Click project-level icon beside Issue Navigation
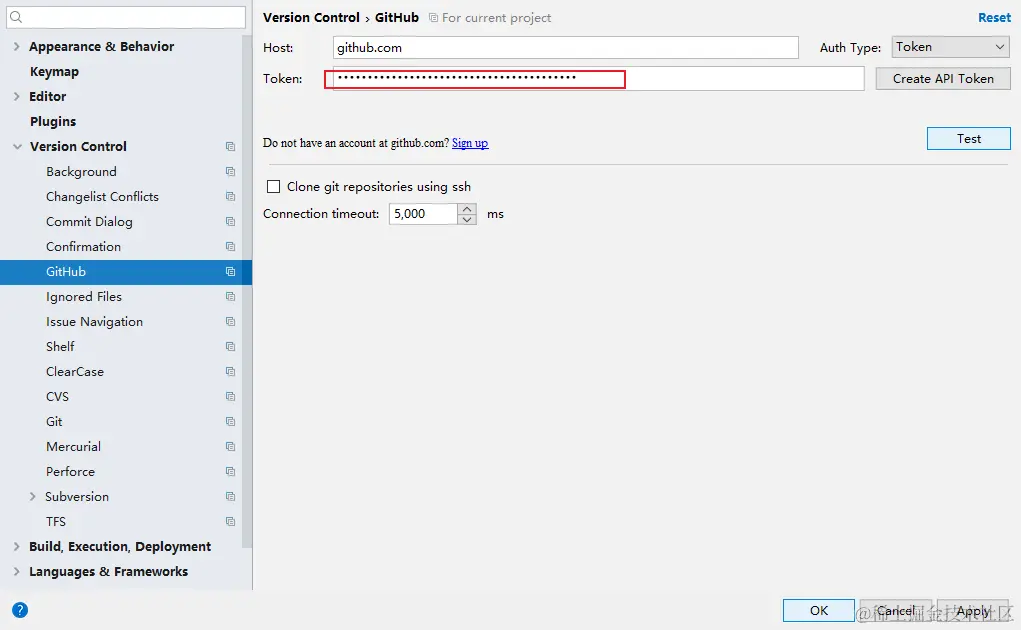 tap(230, 322)
